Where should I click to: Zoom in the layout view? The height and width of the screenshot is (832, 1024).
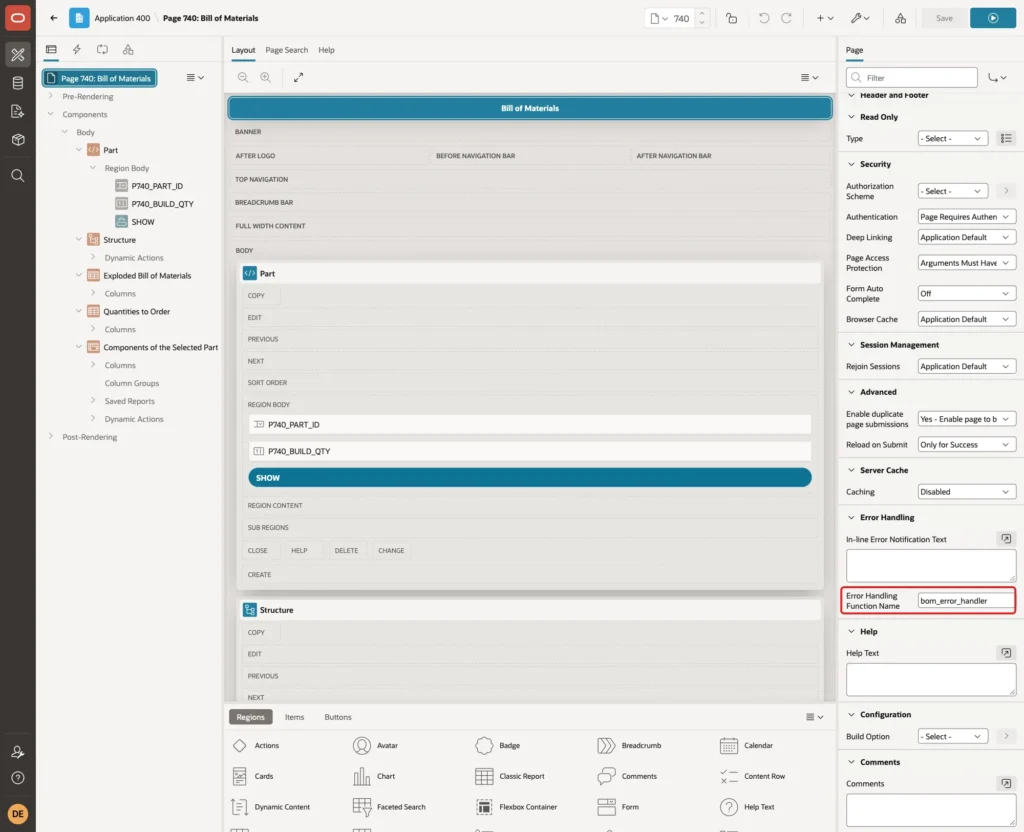(x=266, y=77)
